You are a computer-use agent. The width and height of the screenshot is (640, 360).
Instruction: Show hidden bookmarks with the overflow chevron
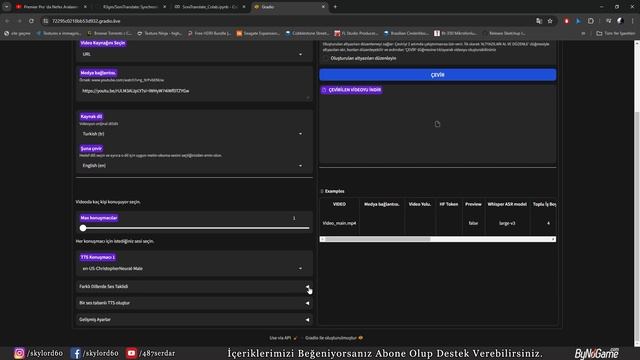(x=583, y=33)
